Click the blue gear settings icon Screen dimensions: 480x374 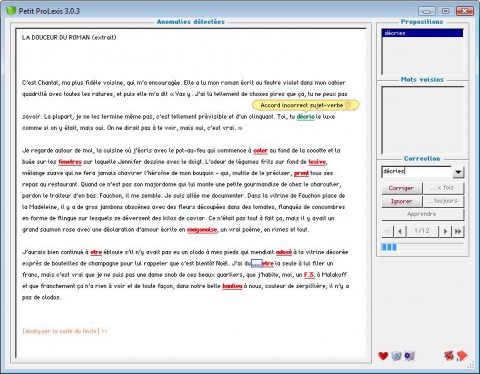tap(409, 356)
